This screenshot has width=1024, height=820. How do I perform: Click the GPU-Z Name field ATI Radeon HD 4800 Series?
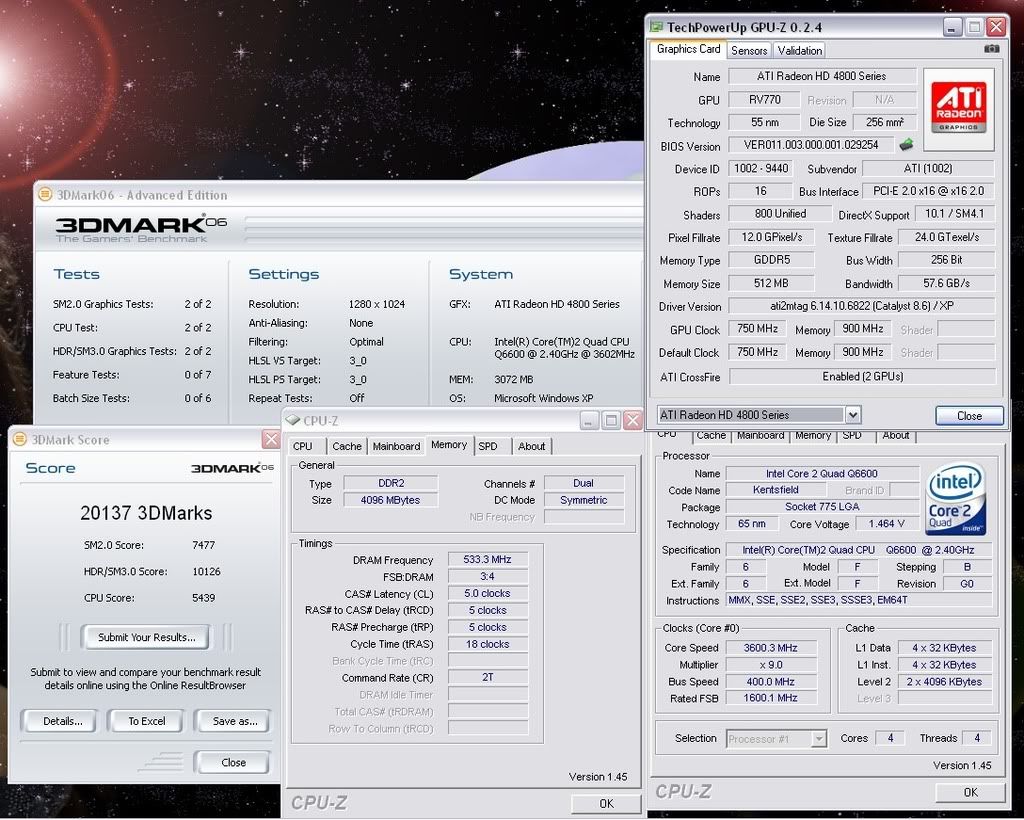click(822, 76)
